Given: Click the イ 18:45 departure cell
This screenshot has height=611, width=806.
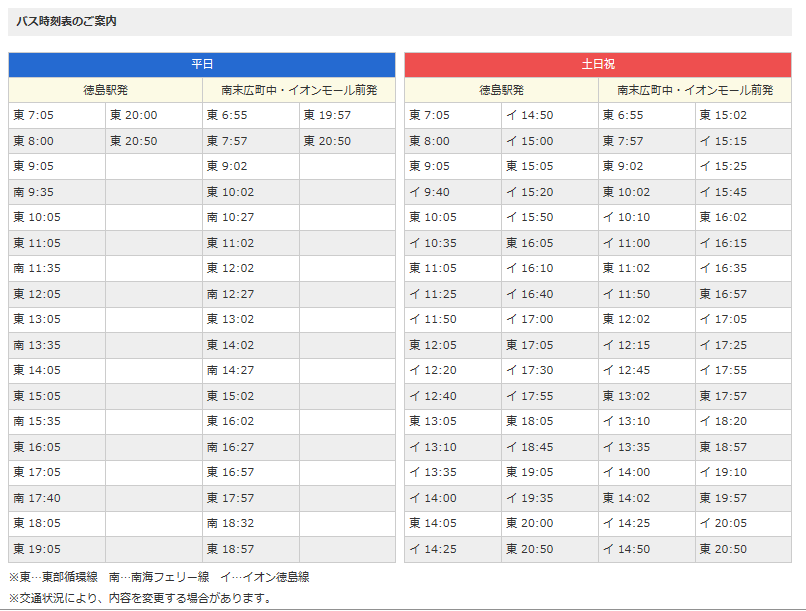Looking at the screenshot, I should tap(529, 447).
